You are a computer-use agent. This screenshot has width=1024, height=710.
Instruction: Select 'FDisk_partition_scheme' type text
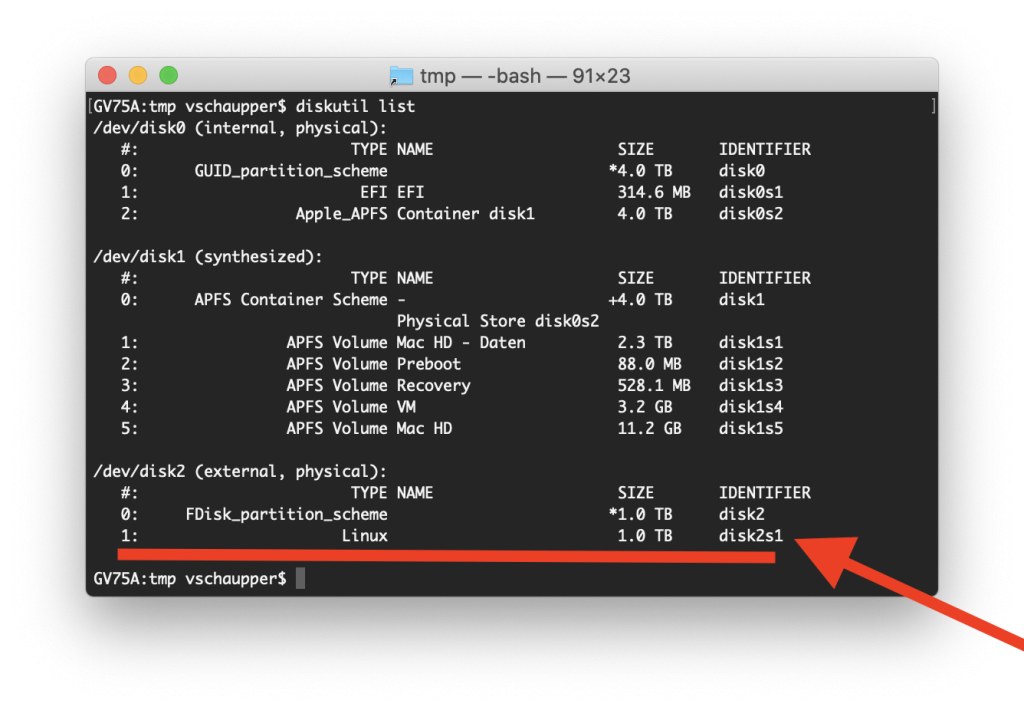pos(287,514)
